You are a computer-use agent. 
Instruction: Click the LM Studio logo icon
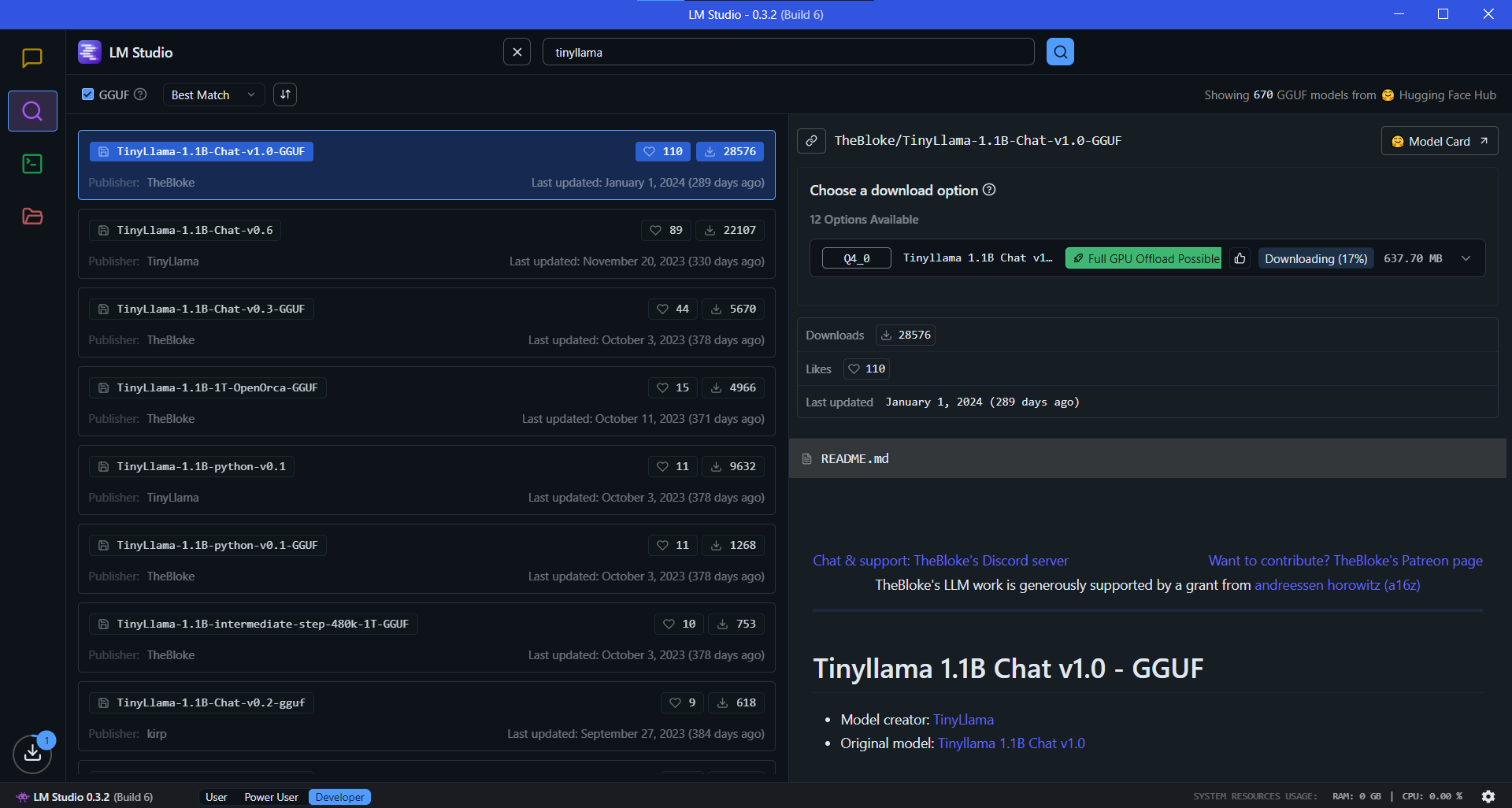click(x=90, y=52)
